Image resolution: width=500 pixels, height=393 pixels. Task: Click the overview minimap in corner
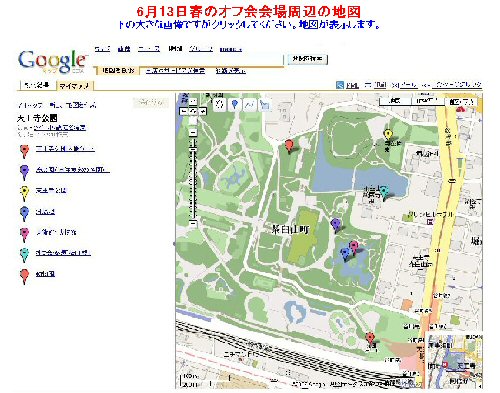454,360
